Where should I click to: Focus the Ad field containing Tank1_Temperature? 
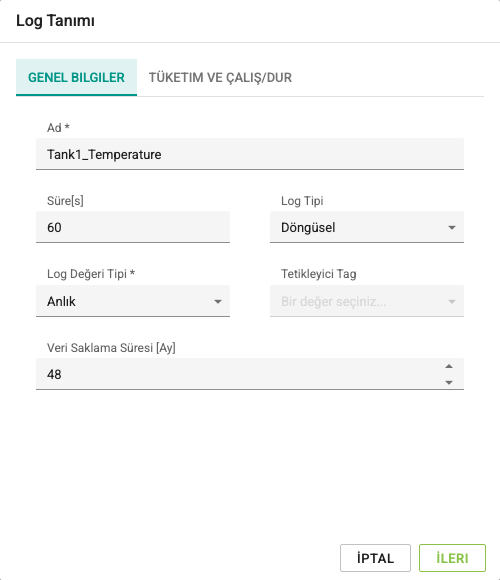click(x=250, y=154)
